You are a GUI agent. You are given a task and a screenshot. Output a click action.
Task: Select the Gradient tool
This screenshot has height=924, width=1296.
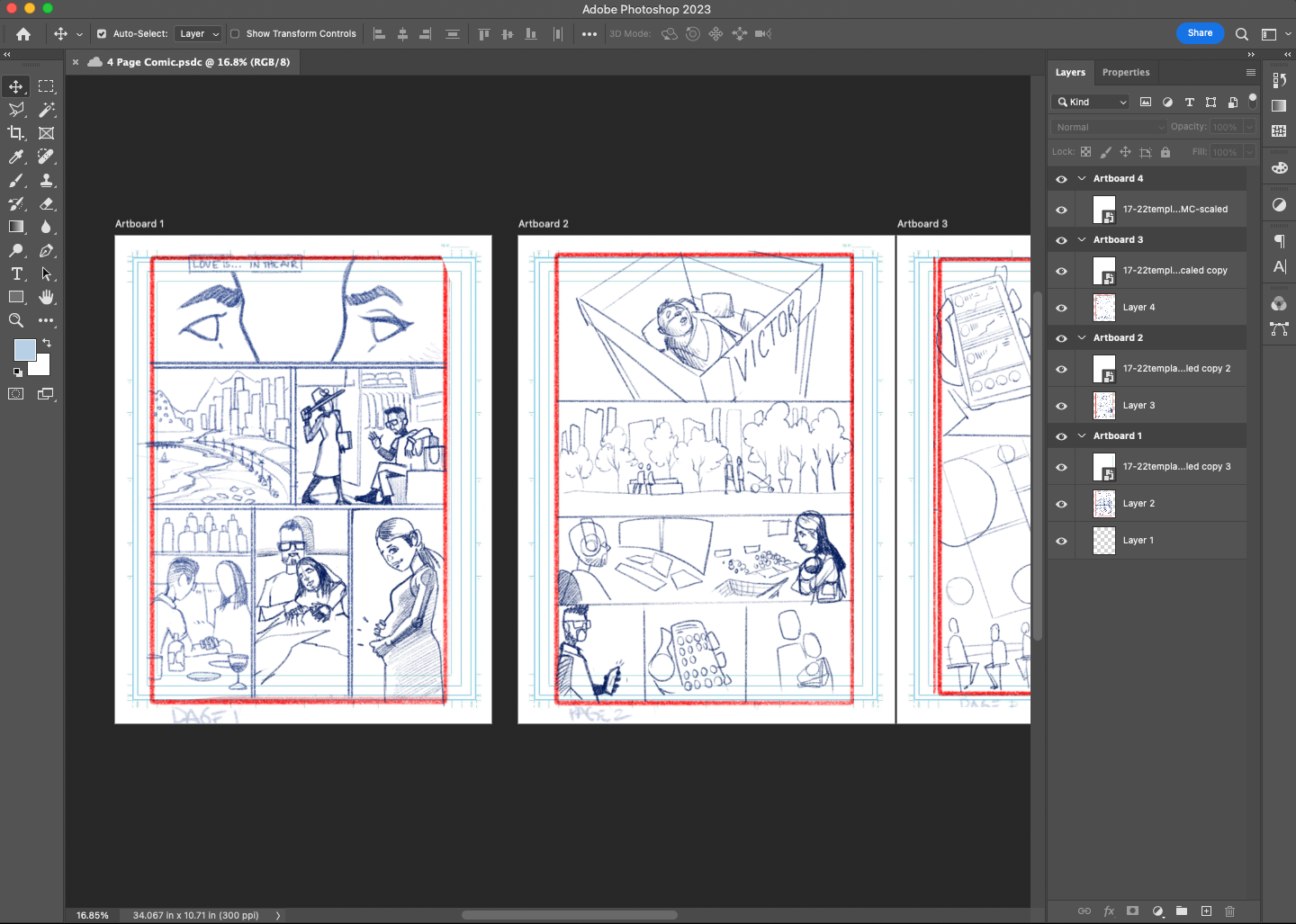[x=16, y=227]
